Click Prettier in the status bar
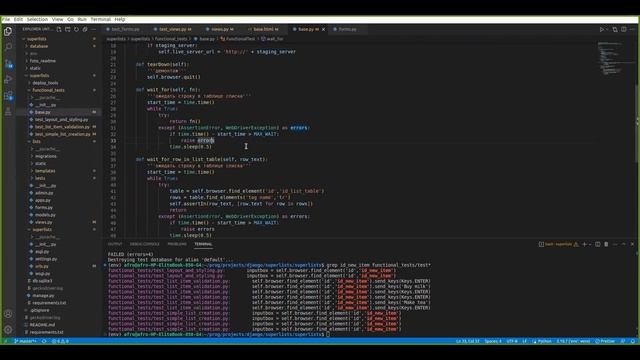Image resolution: width=640 pixels, height=360 pixels. pyautogui.click(x=605, y=341)
